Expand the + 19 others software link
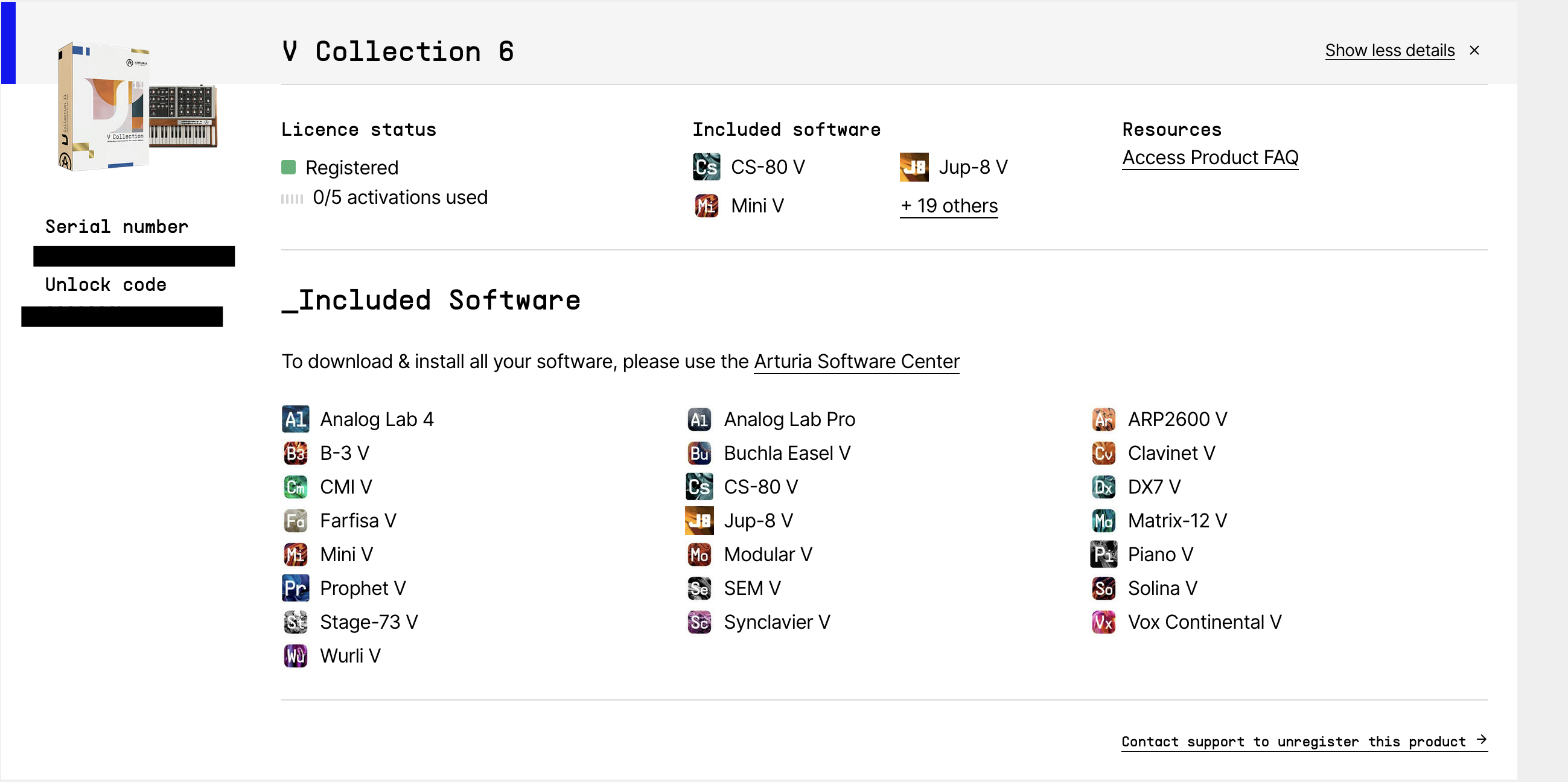 tap(949, 206)
